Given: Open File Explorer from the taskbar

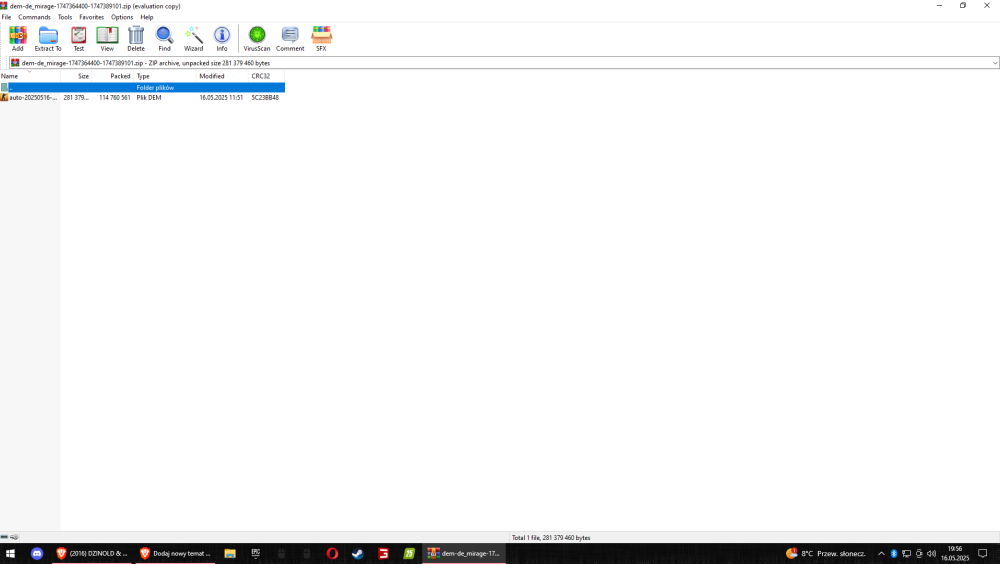Looking at the screenshot, I should tap(230, 553).
